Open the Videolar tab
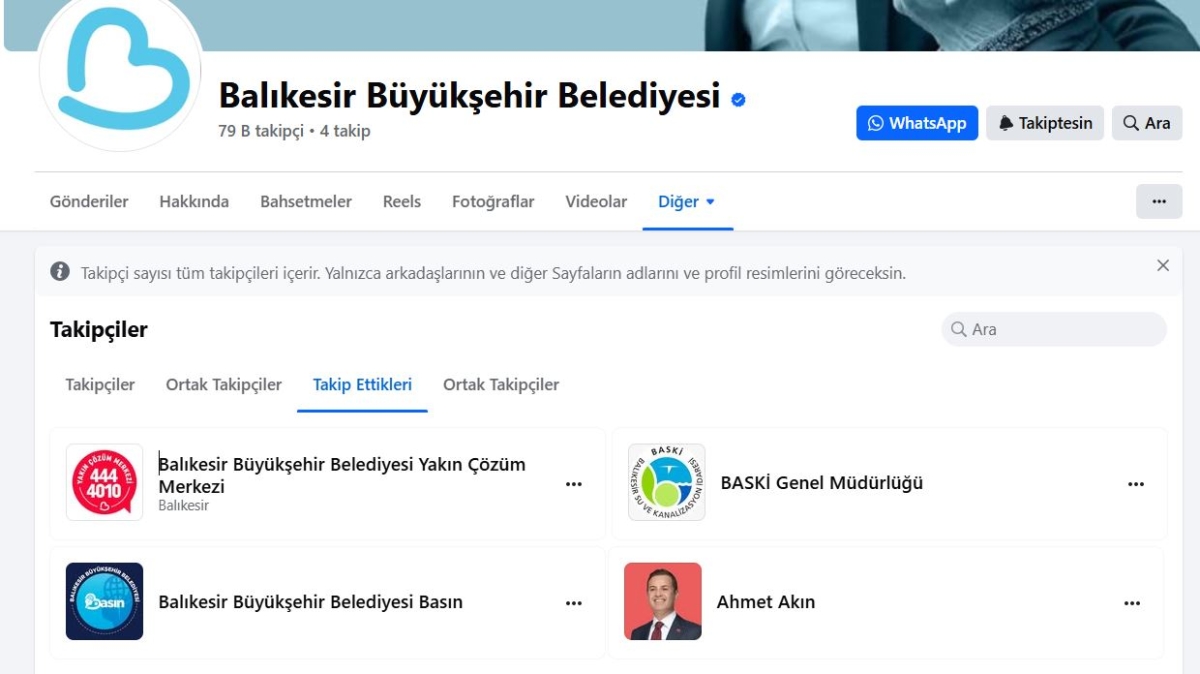The height and width of the screenshot is (674, 1200). tap(596, 201)
